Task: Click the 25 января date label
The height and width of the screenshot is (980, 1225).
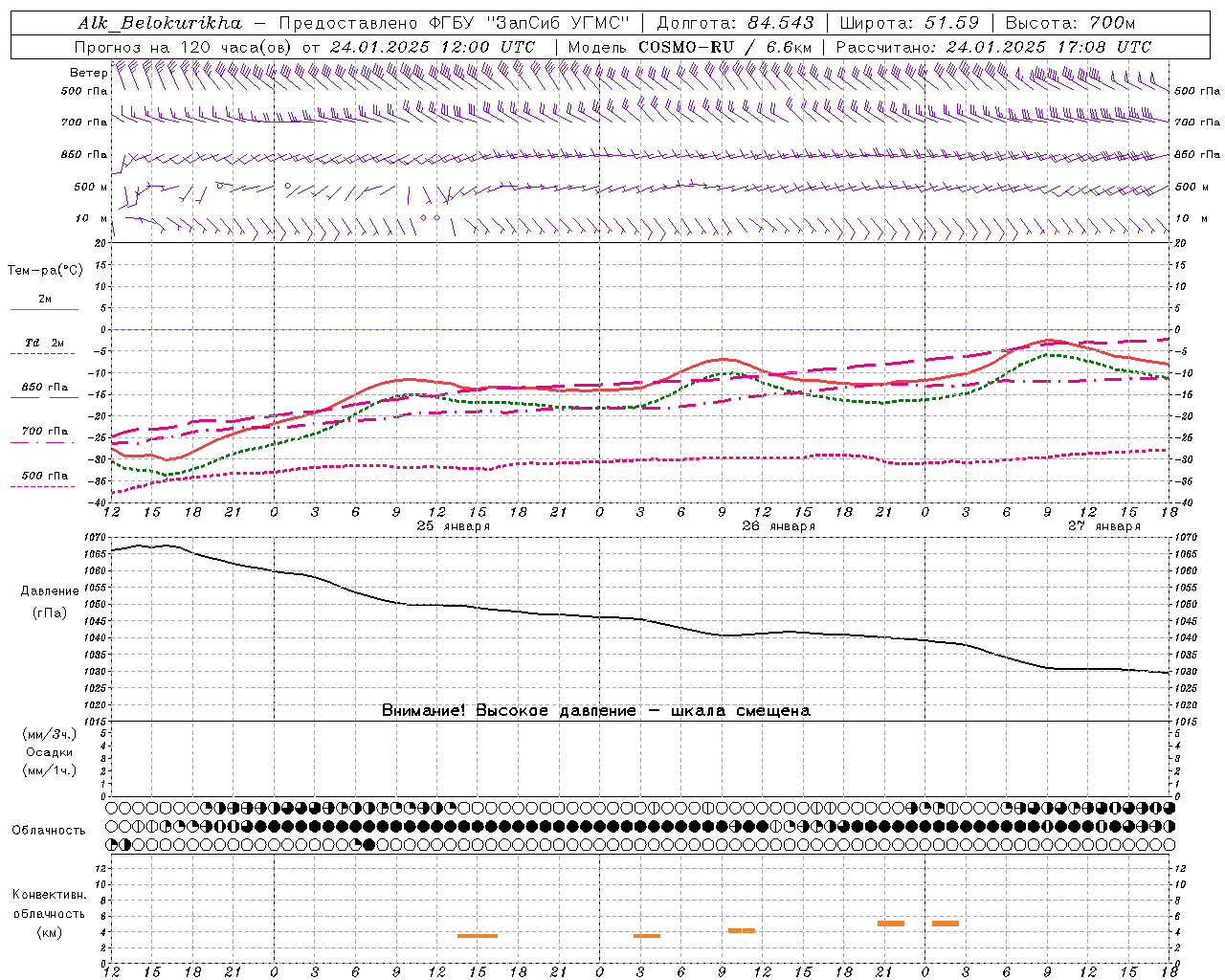Action: (x=453, y=526)
